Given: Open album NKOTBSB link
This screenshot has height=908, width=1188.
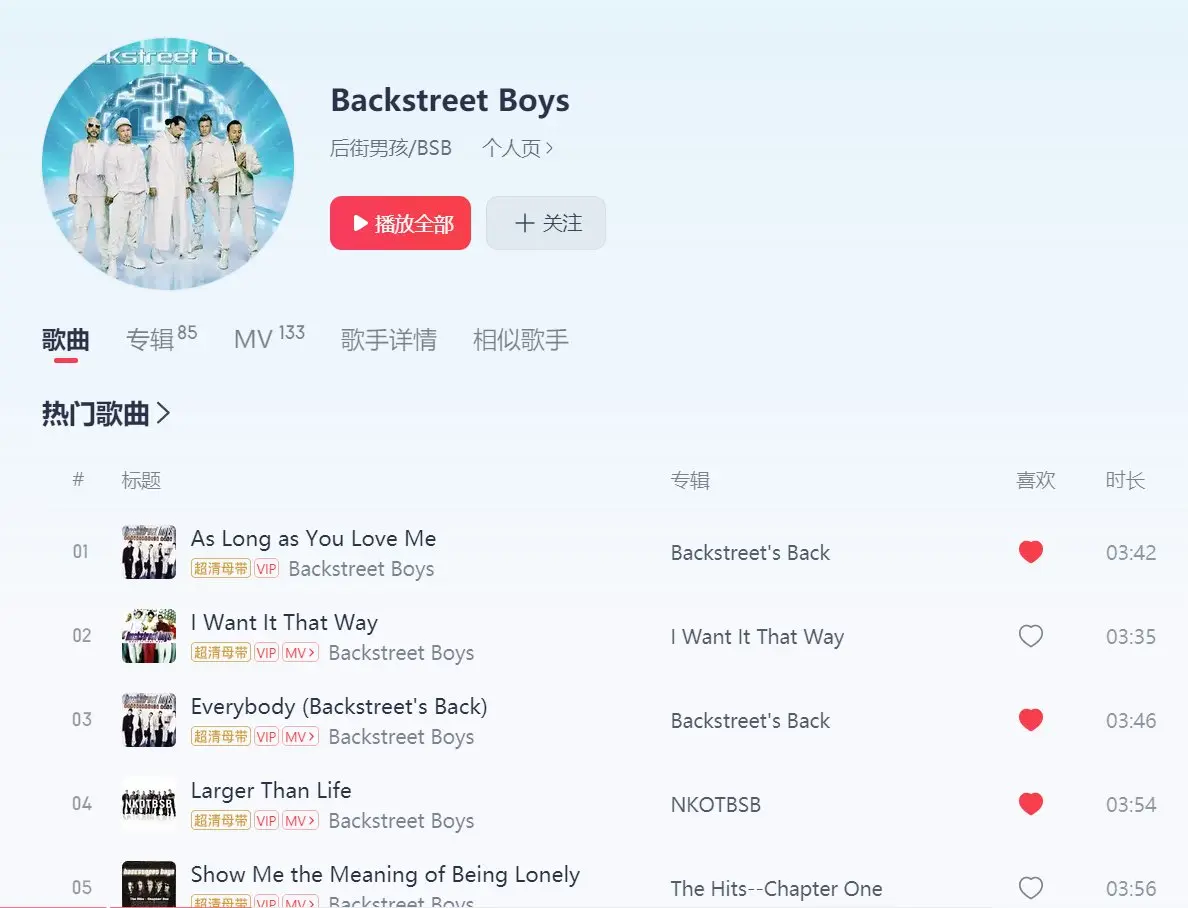Looking at the screenshot, I should coord(715,804).
